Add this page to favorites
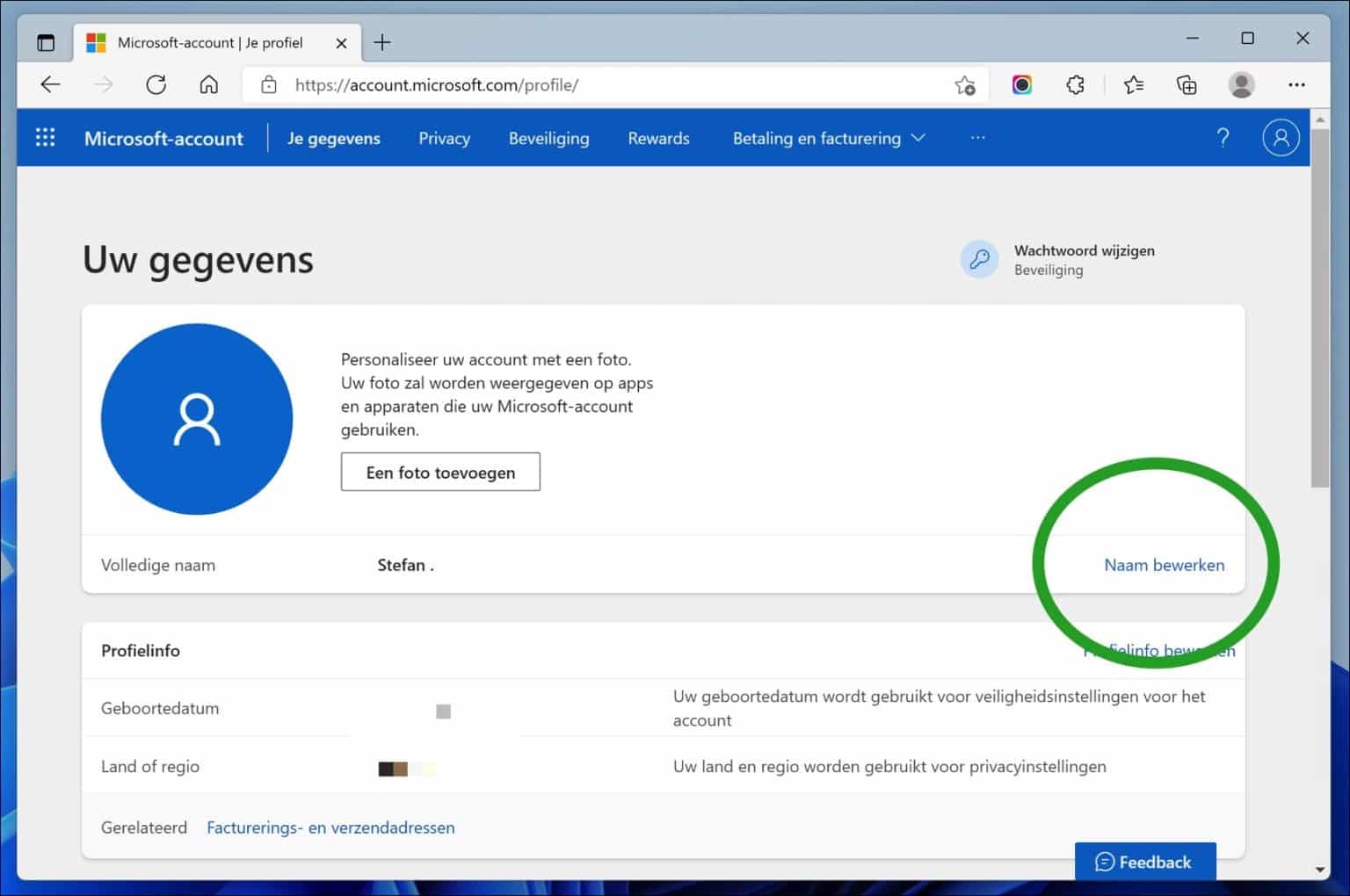This screenshot has width=1350, height=896. click(x=965, y=85)
